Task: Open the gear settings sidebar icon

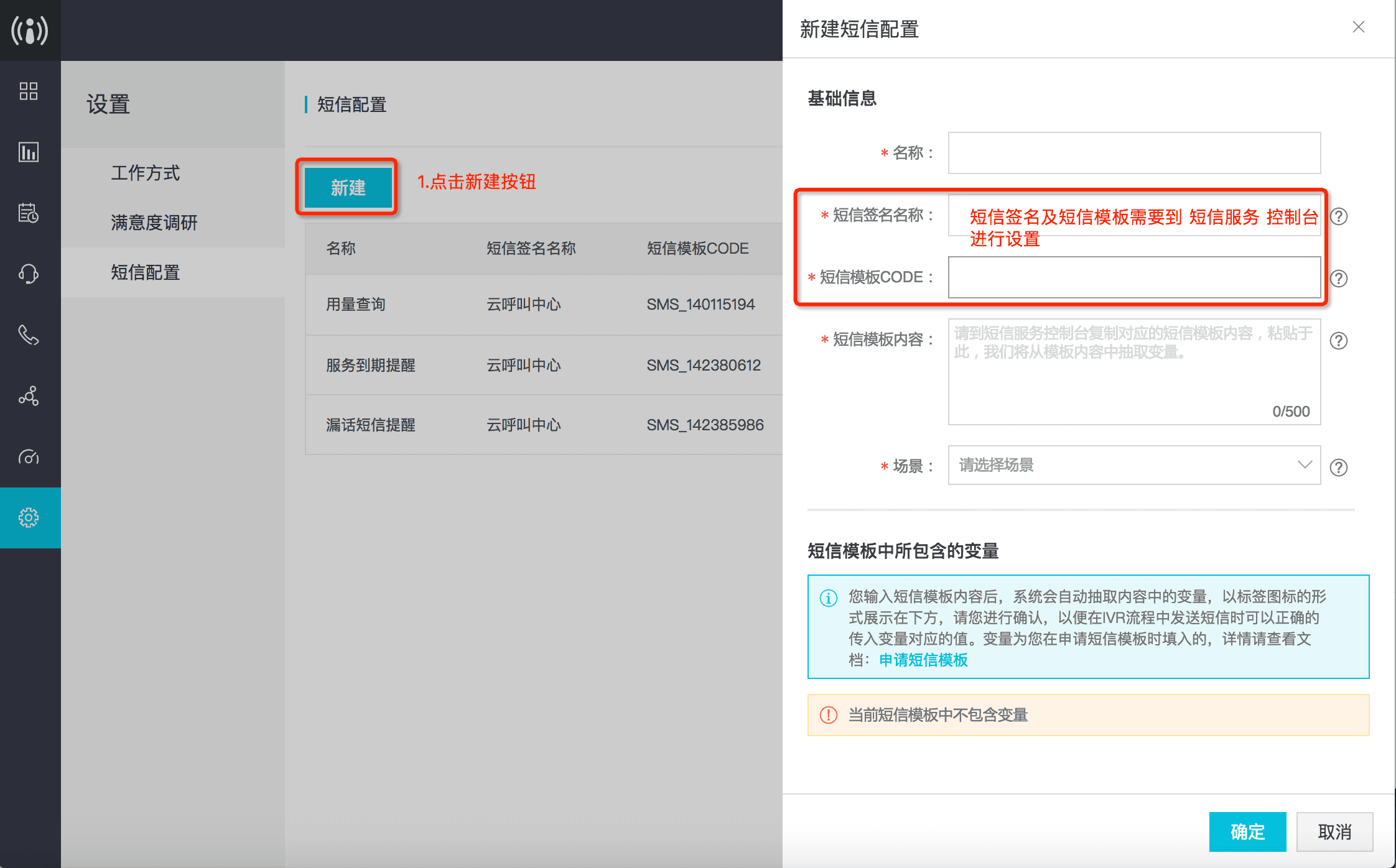Action: coord(29,517)
